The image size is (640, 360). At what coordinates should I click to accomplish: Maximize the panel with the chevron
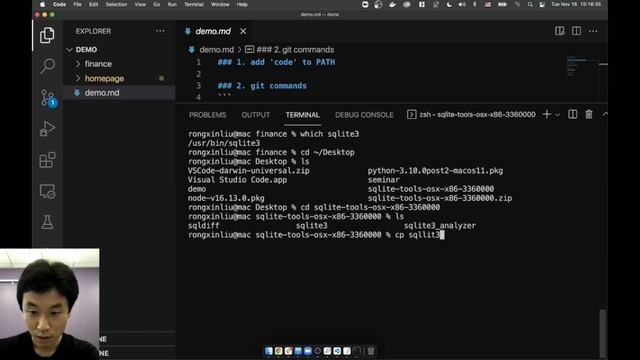pos(604,115)
